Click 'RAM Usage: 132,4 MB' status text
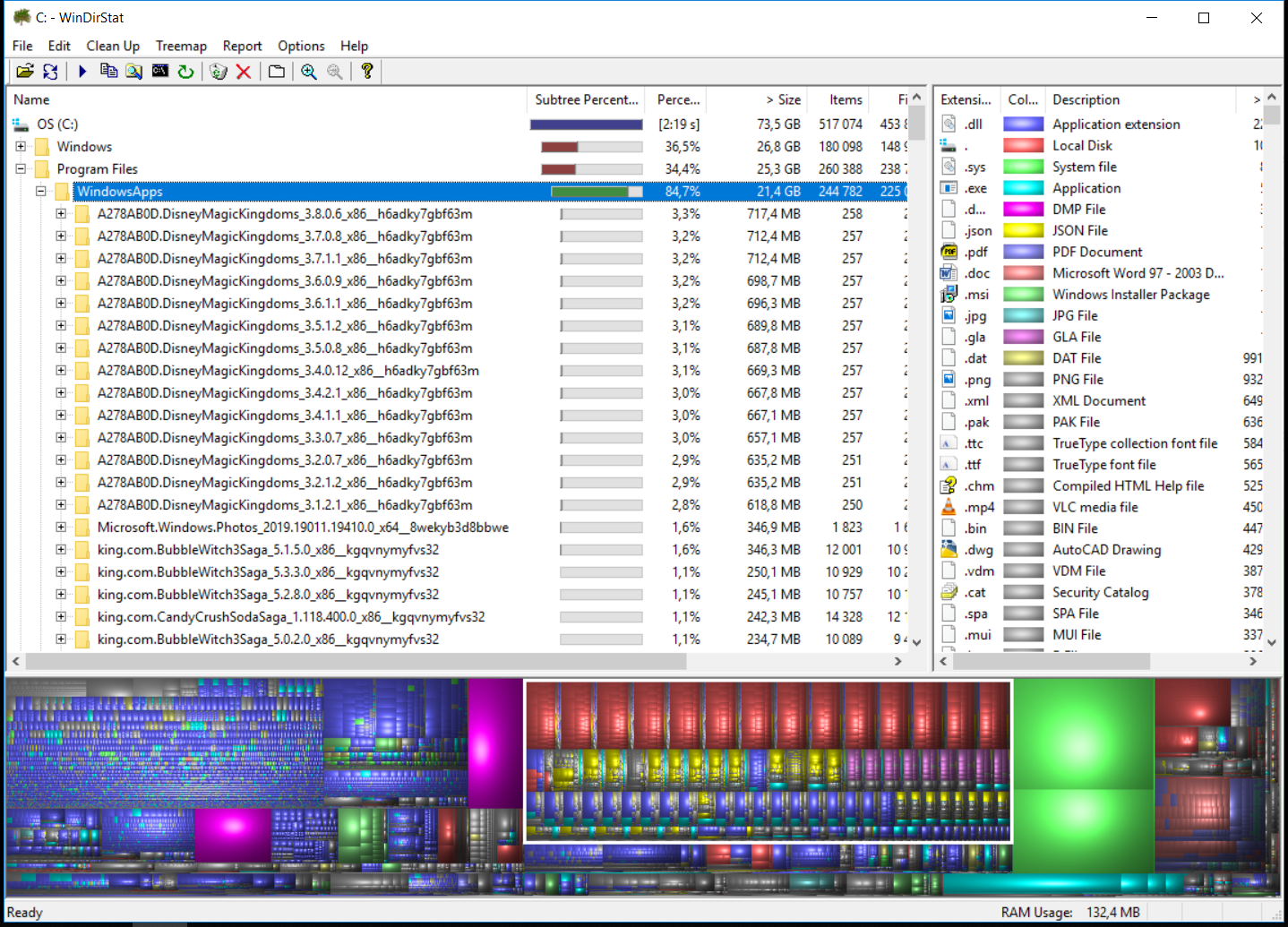This screenshot has width=1288, height=927. (1070, 912)
